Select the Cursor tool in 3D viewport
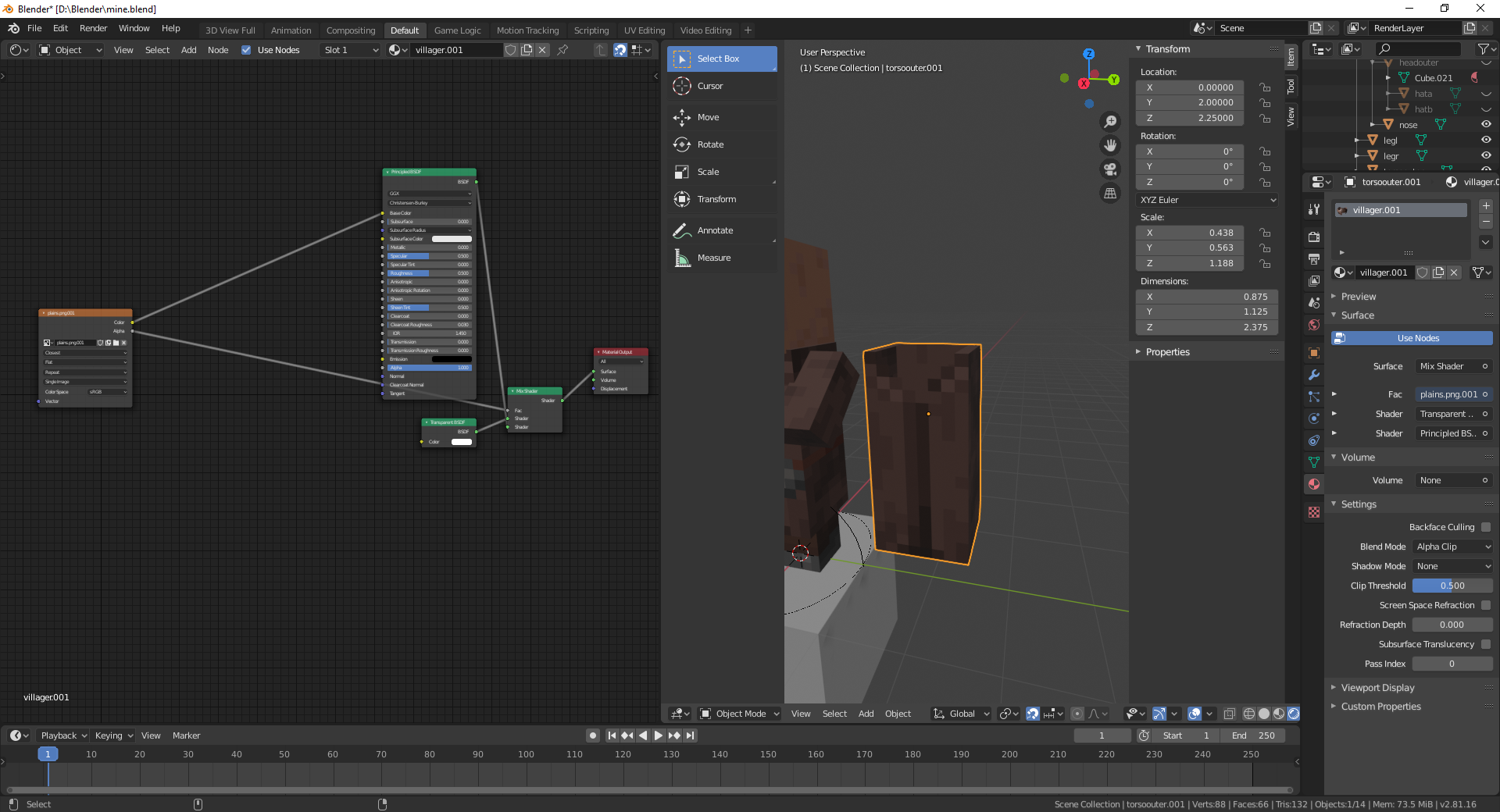Image resolution: width=1500 pixels, height=812 pixels. click(722, 86)
